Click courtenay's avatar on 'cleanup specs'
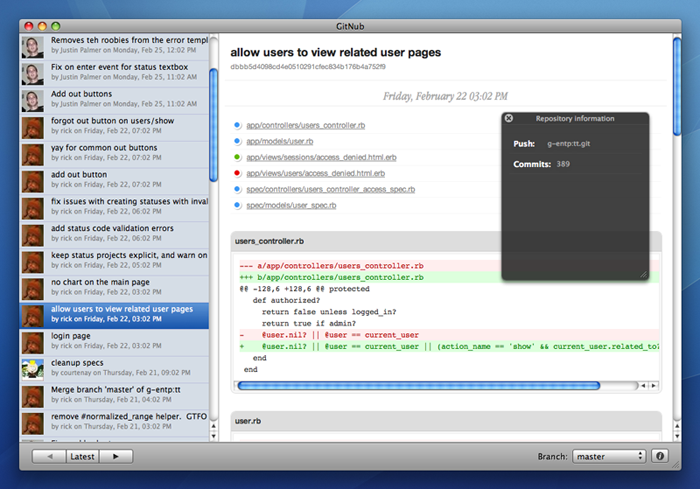This screenshot has height=489, width=700. tap(33, 369)
